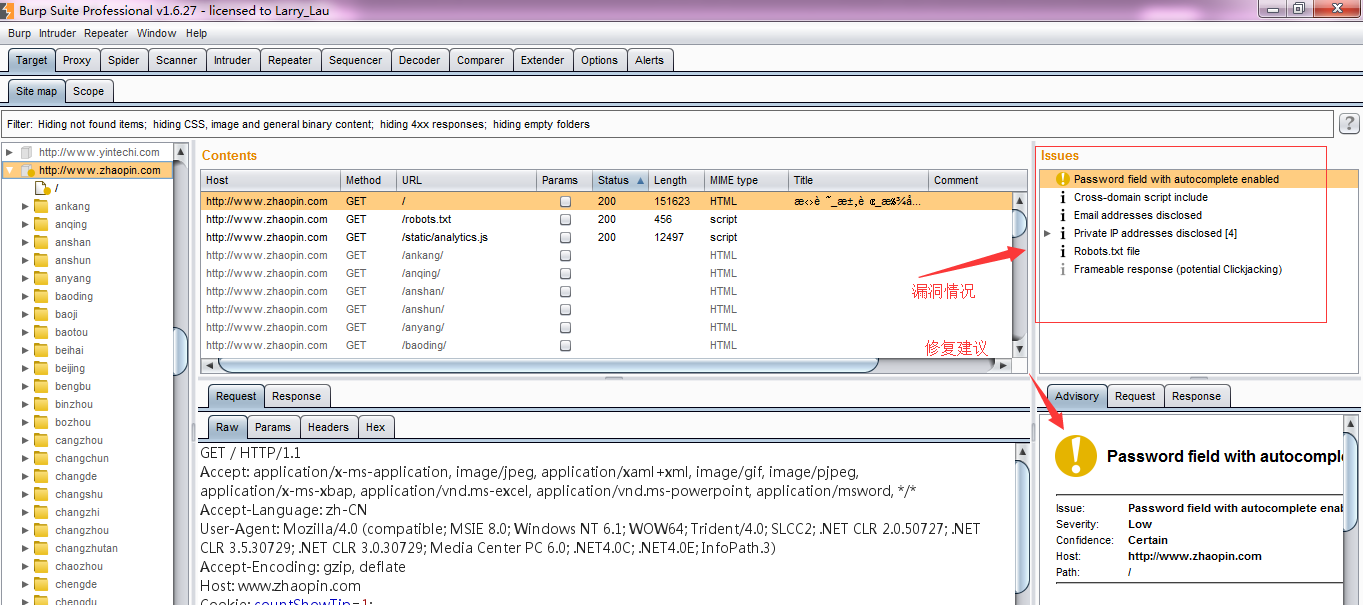The height and width of the screenshot is (605, 1363).
Task: Tick the Params checkbox for /robots.txt row
Action: [566, 219]
